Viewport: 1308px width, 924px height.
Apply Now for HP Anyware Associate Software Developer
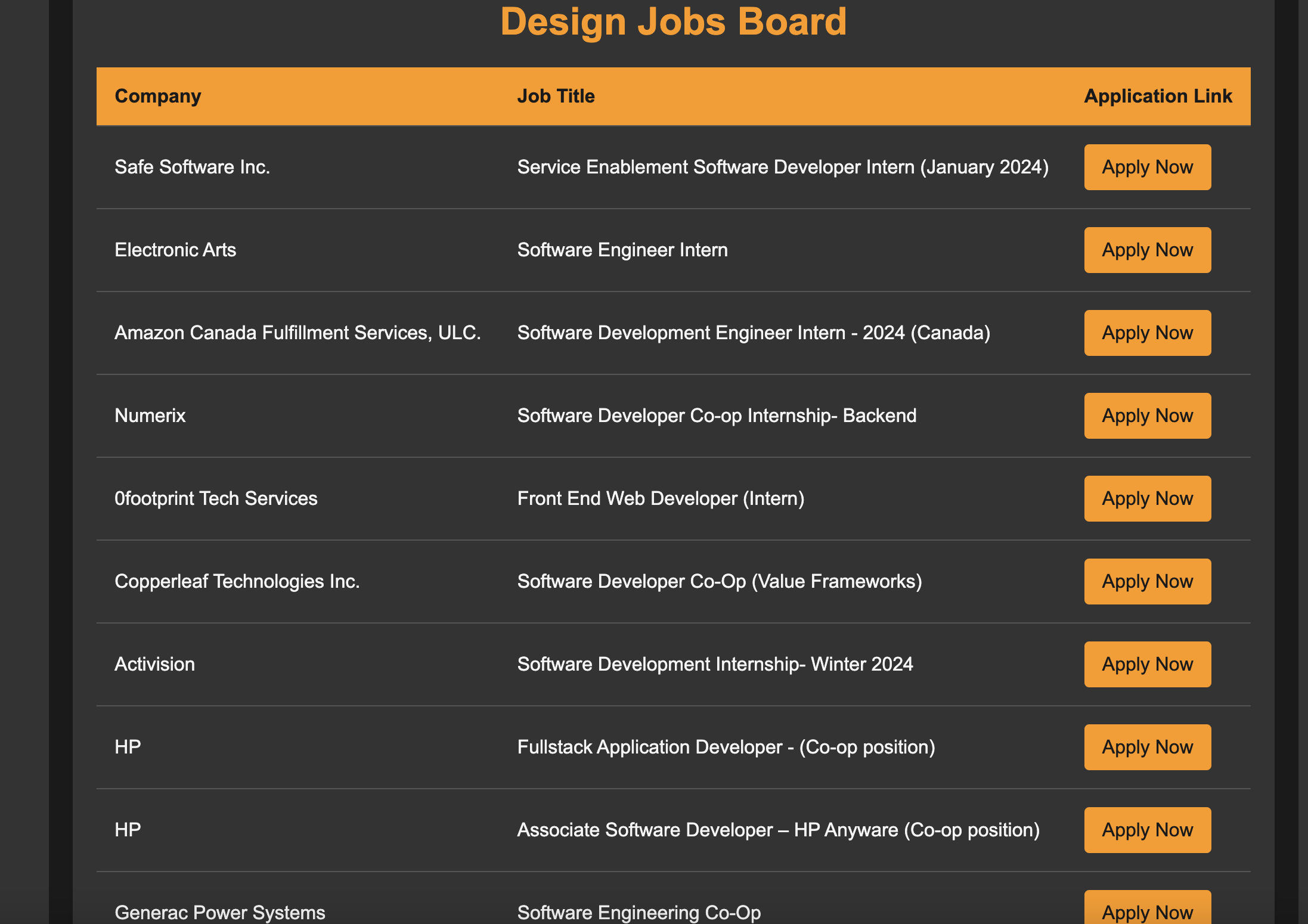pyautogui.click(x=1147, y=830)
